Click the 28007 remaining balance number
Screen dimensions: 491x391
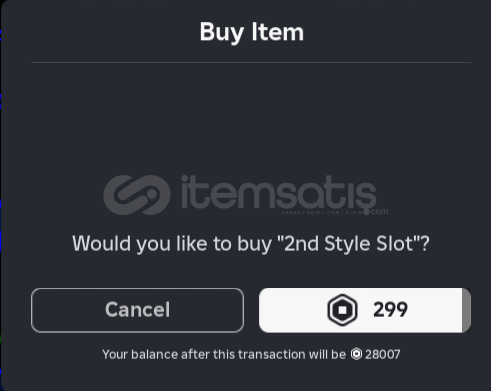[x=383, y=354]
